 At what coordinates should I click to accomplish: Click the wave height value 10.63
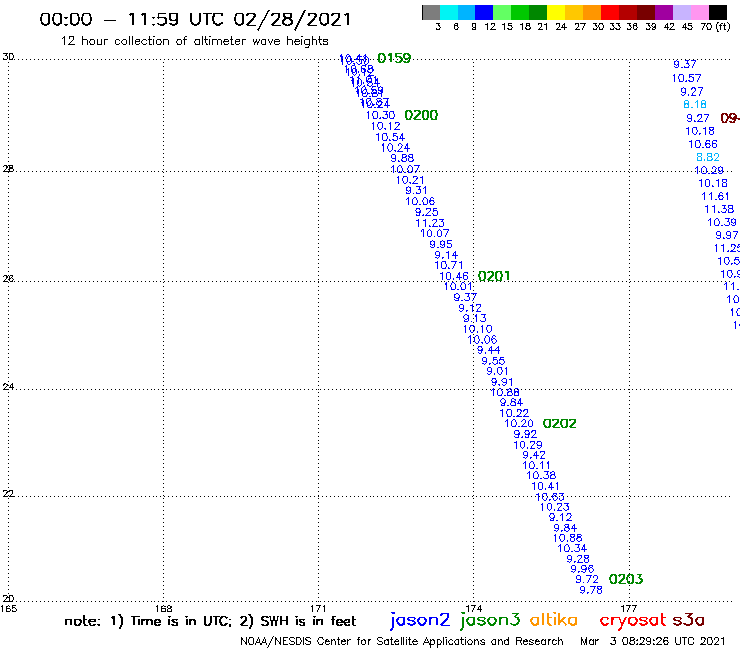pos(550,497)
